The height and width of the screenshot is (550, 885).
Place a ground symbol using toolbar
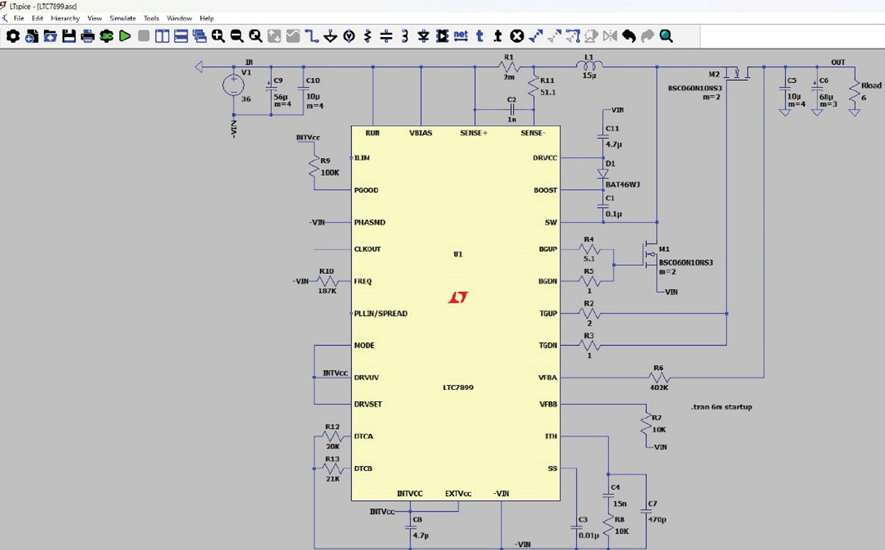click(x=329, y=36)
